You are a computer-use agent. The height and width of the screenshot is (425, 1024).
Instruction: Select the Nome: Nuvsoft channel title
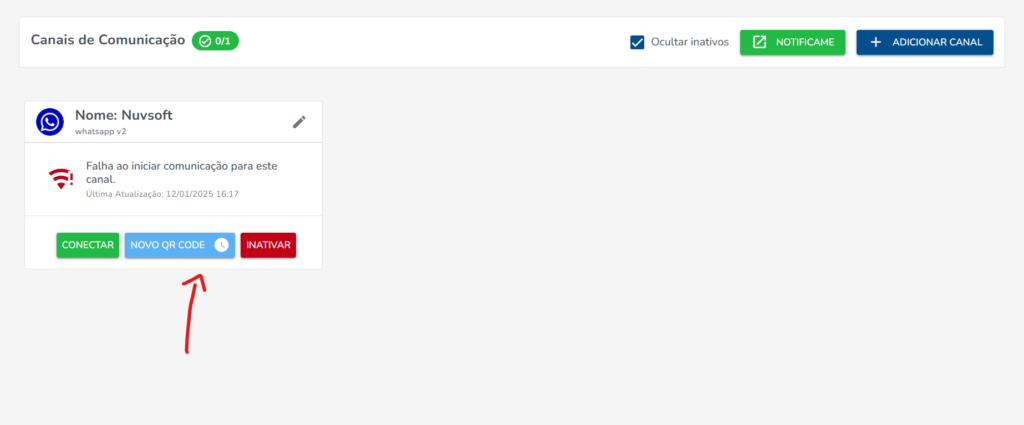point(124,115)
